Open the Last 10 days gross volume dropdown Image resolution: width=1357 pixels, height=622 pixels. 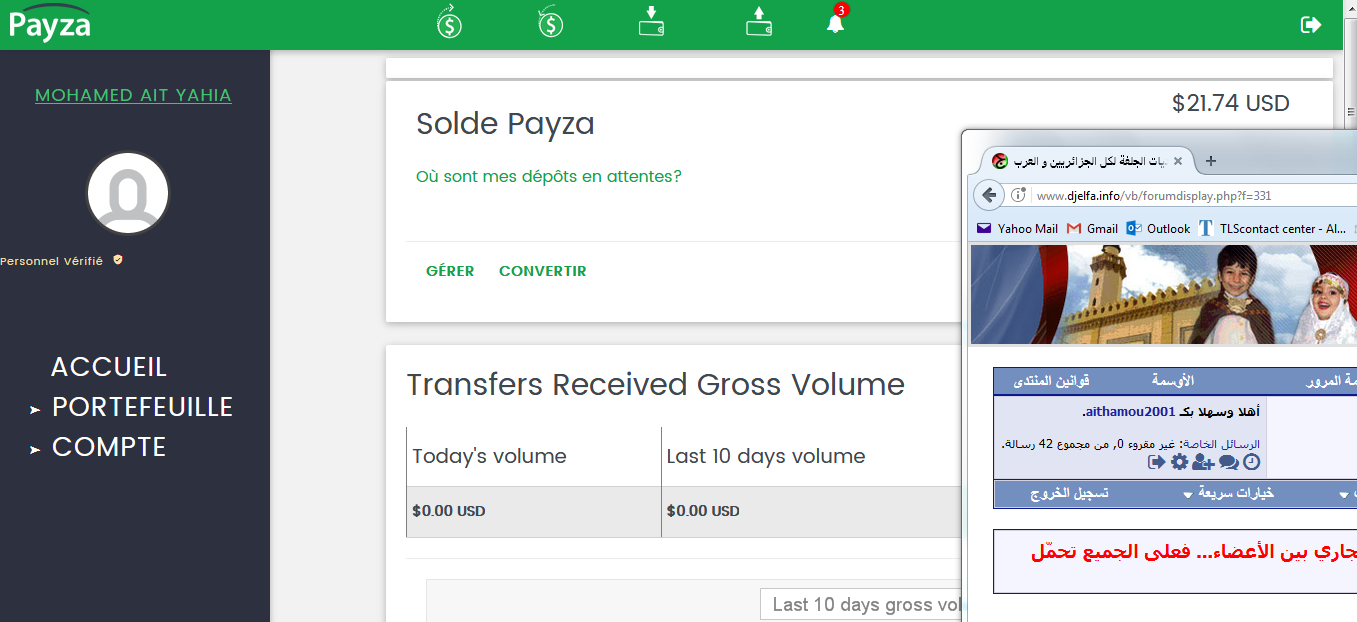click(861, 604)
